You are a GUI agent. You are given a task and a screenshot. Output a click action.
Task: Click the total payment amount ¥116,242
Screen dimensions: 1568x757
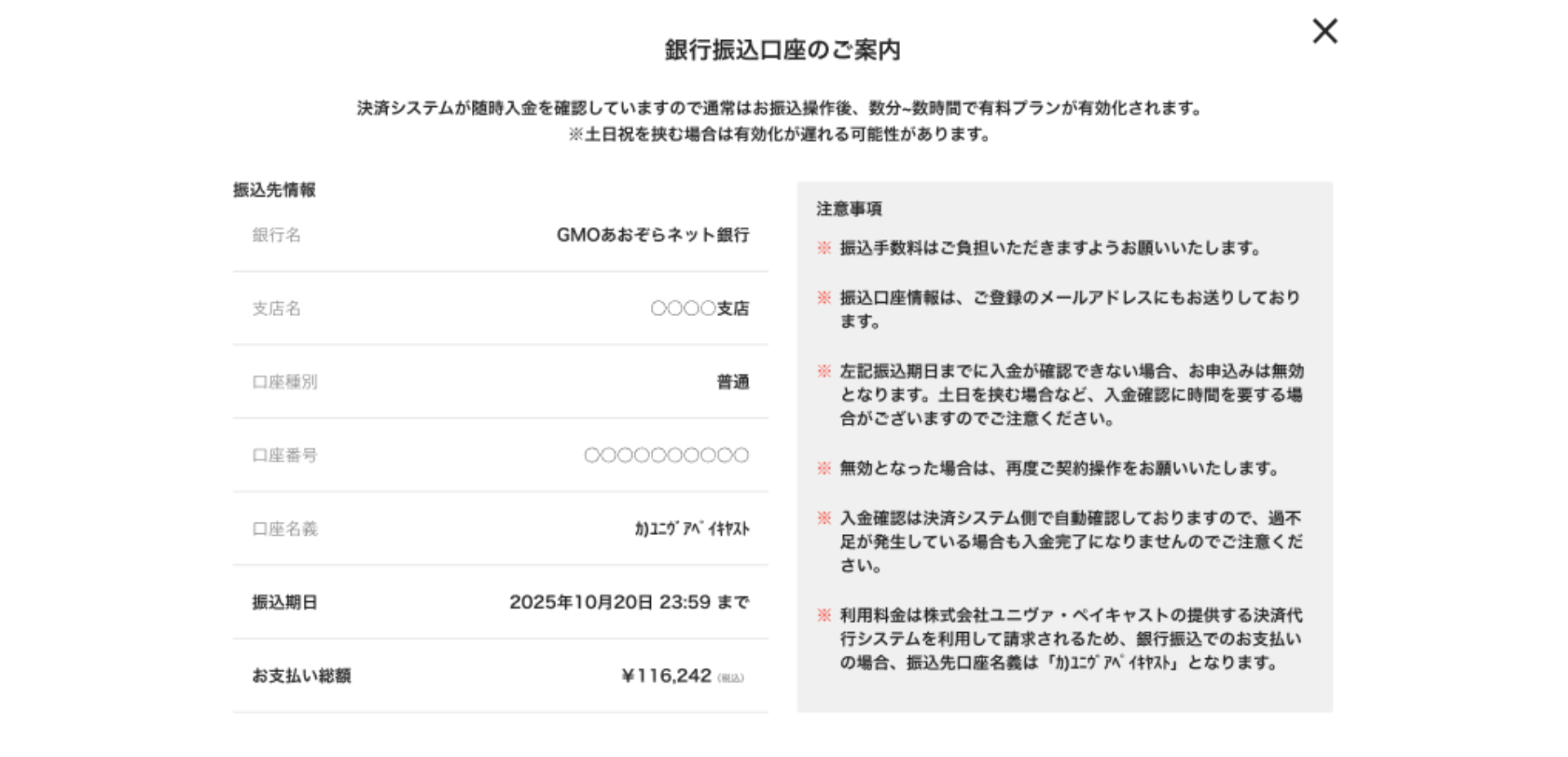coord(666,676)
